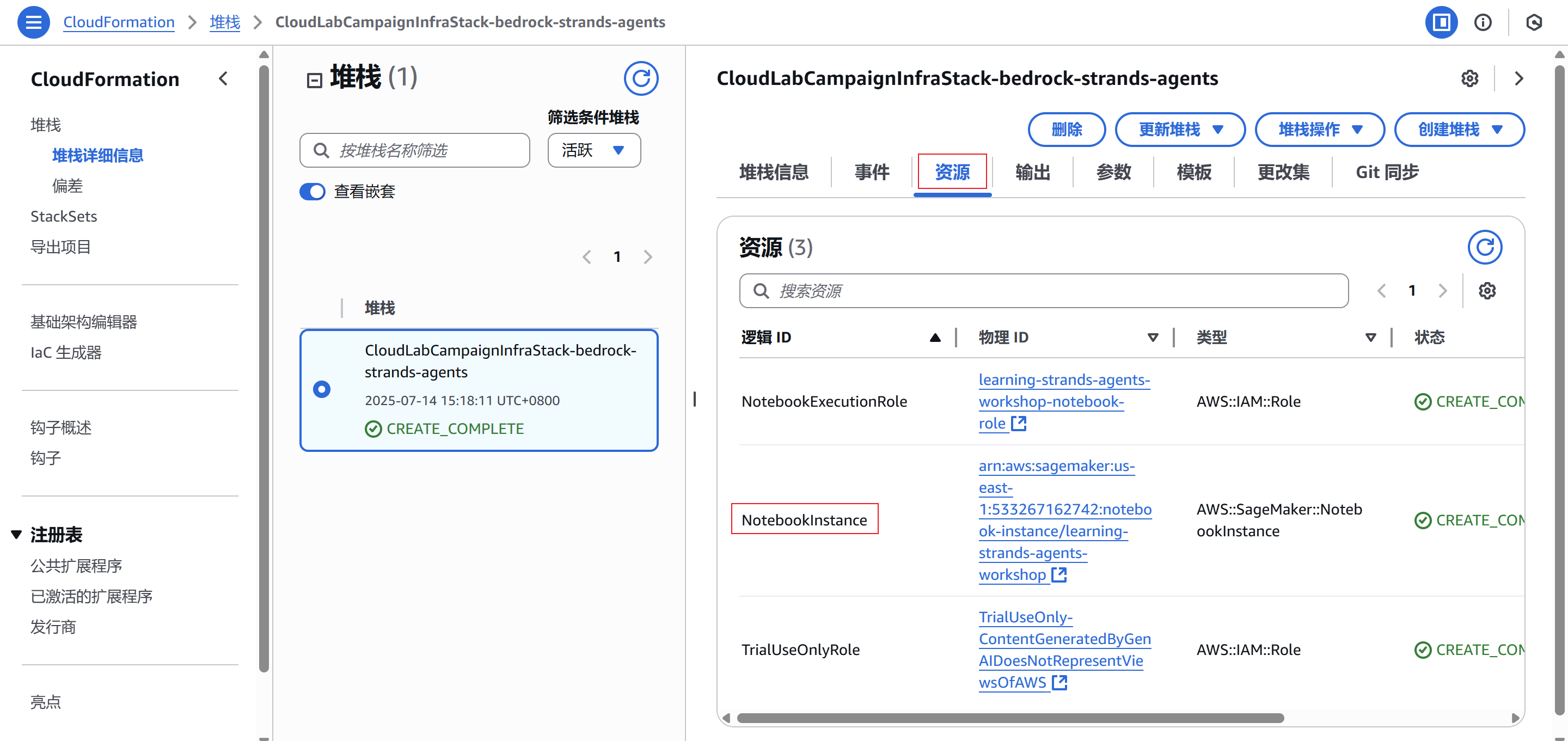
Task: Switch to the template tab
Action: 1193,172
